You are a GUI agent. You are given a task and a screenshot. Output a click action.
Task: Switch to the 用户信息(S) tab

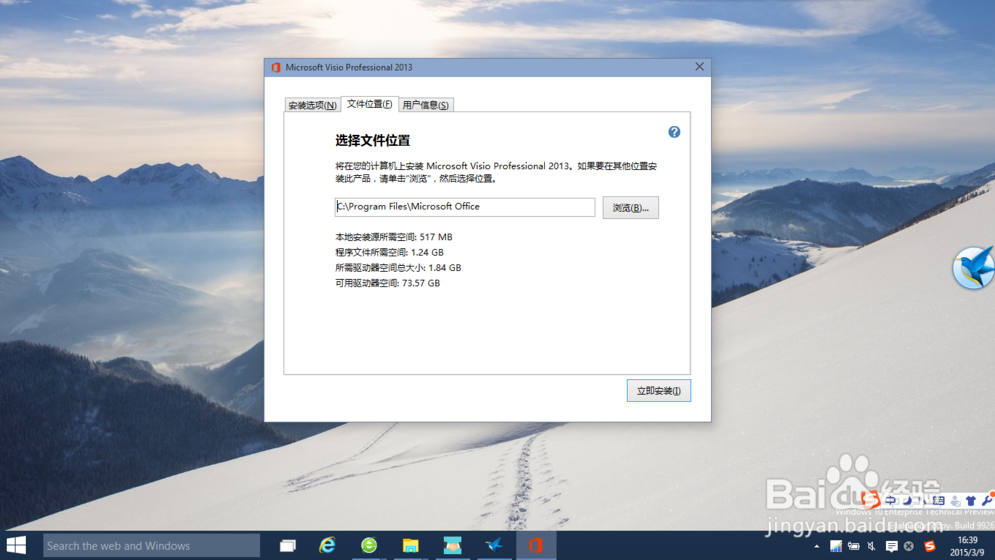(x=425, y=105)
